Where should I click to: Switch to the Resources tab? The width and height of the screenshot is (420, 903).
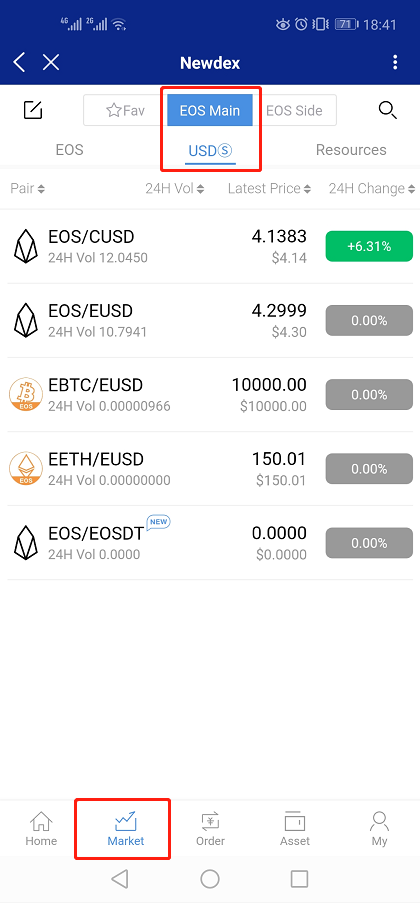click(x=351, y=150)
